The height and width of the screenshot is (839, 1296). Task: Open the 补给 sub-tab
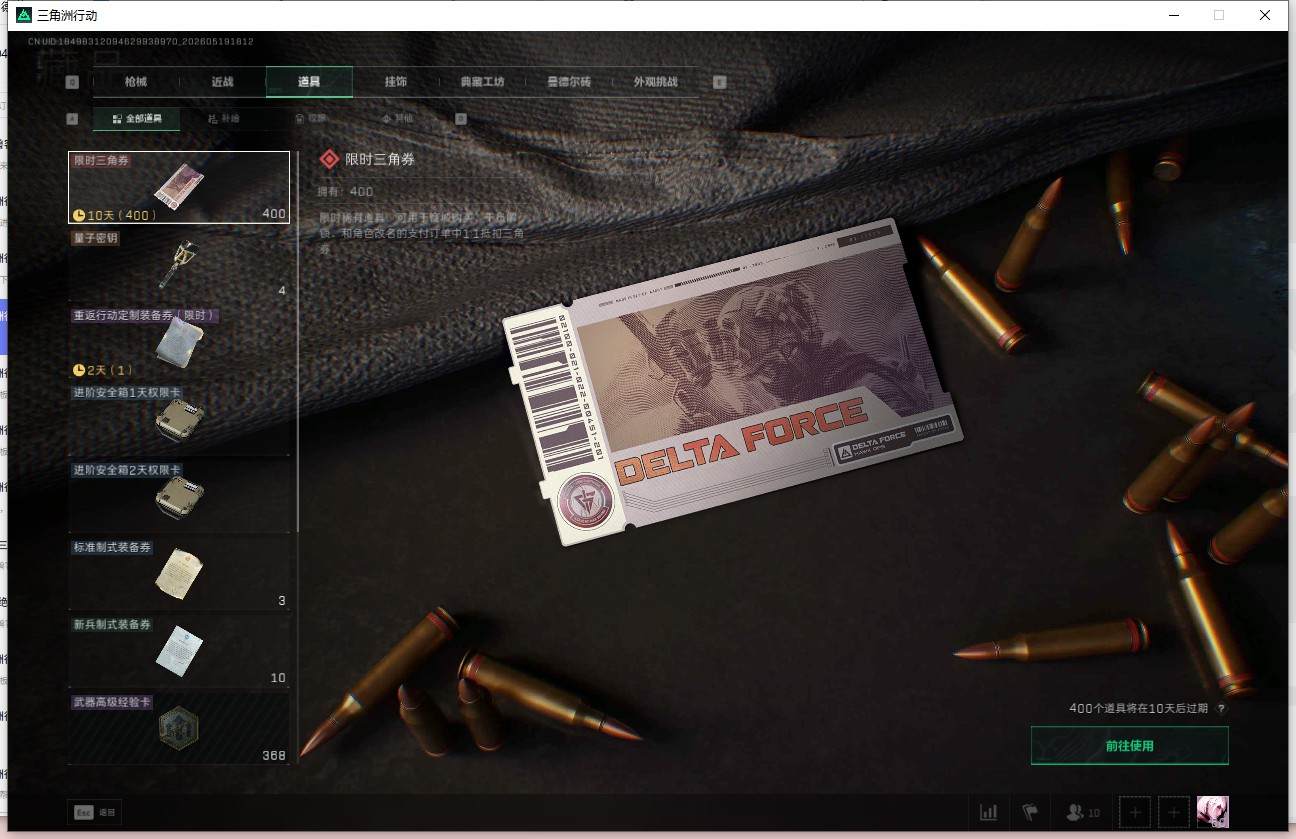pos(223,118)
